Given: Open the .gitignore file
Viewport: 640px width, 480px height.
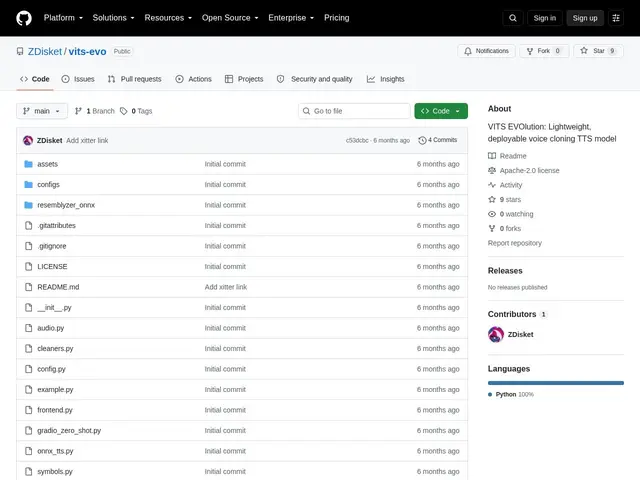Looking at the screenshot, I should 52,246.
